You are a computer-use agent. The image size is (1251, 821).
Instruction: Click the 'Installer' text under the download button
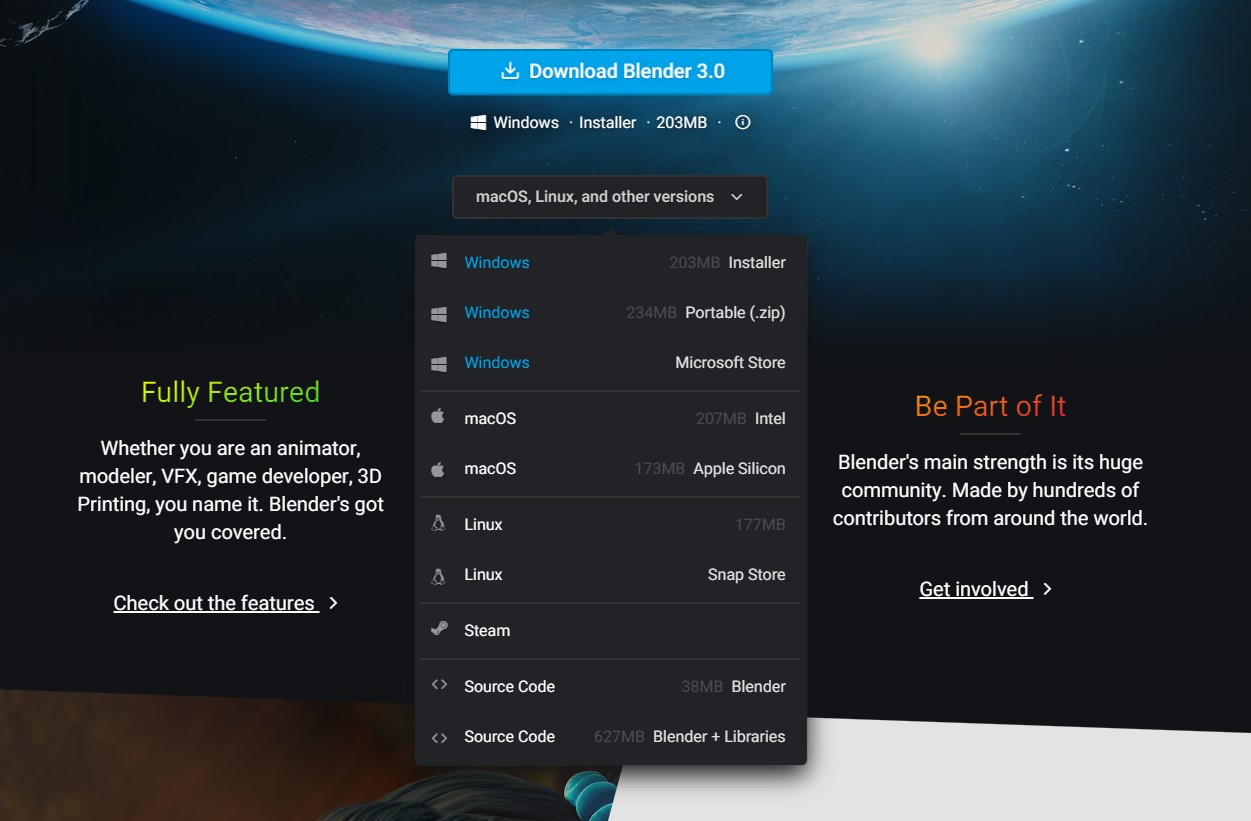pyautogui.click(x=607, y=122)
